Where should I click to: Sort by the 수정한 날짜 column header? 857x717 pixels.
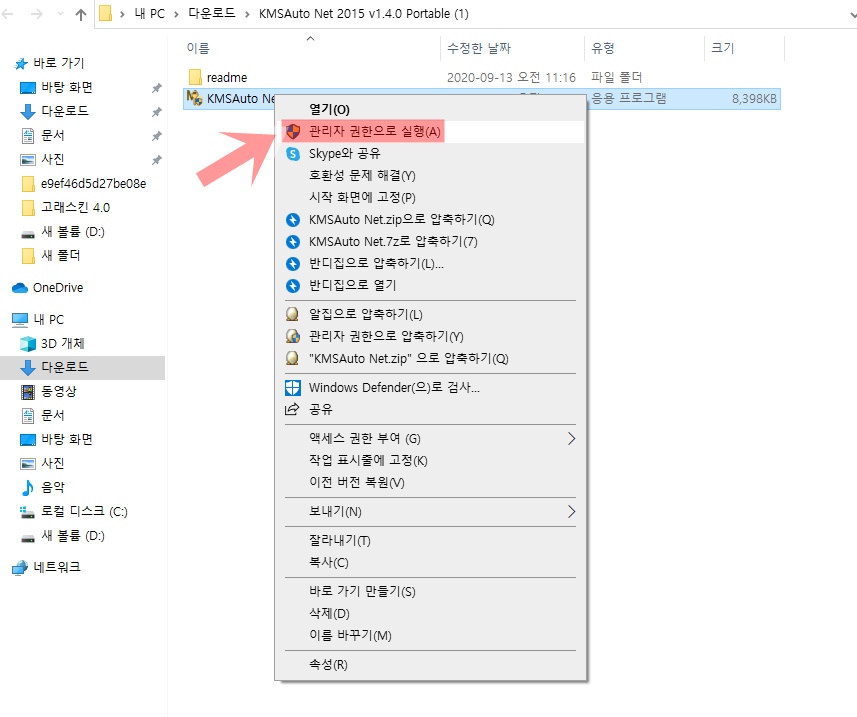(479, 48)
